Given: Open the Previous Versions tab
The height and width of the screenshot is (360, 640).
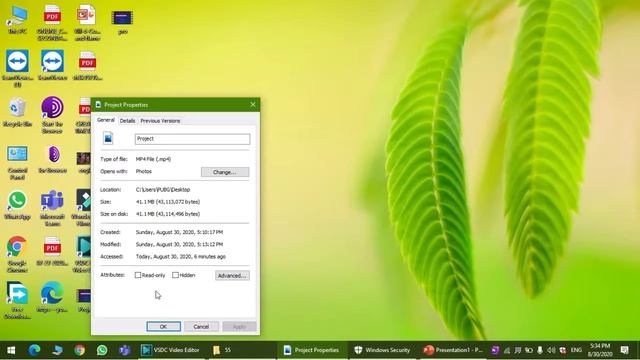Looking at the screenshot, I should click(160, 121).
